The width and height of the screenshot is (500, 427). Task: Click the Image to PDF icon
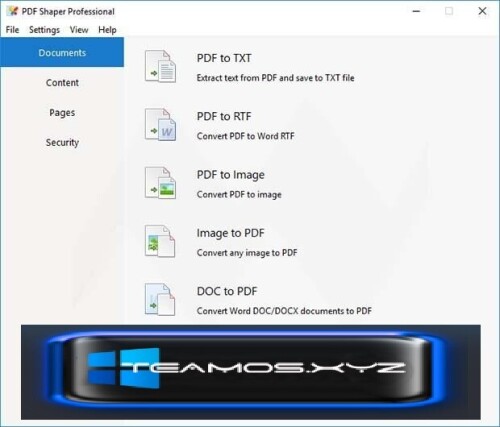pyautogui.click(x=160, y=241)
